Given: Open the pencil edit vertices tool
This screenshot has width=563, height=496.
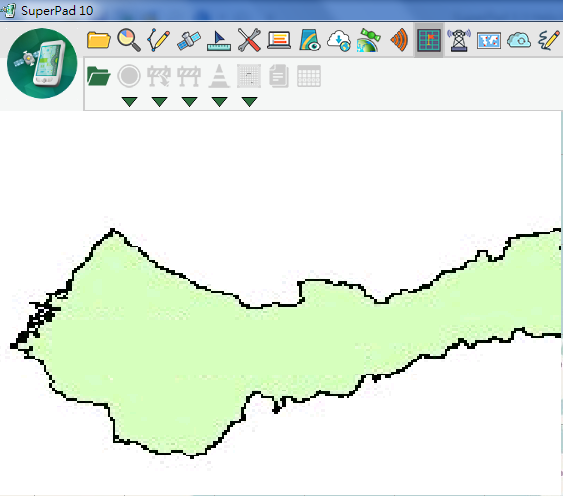Looking at the screenshot, I should (158, 40).
